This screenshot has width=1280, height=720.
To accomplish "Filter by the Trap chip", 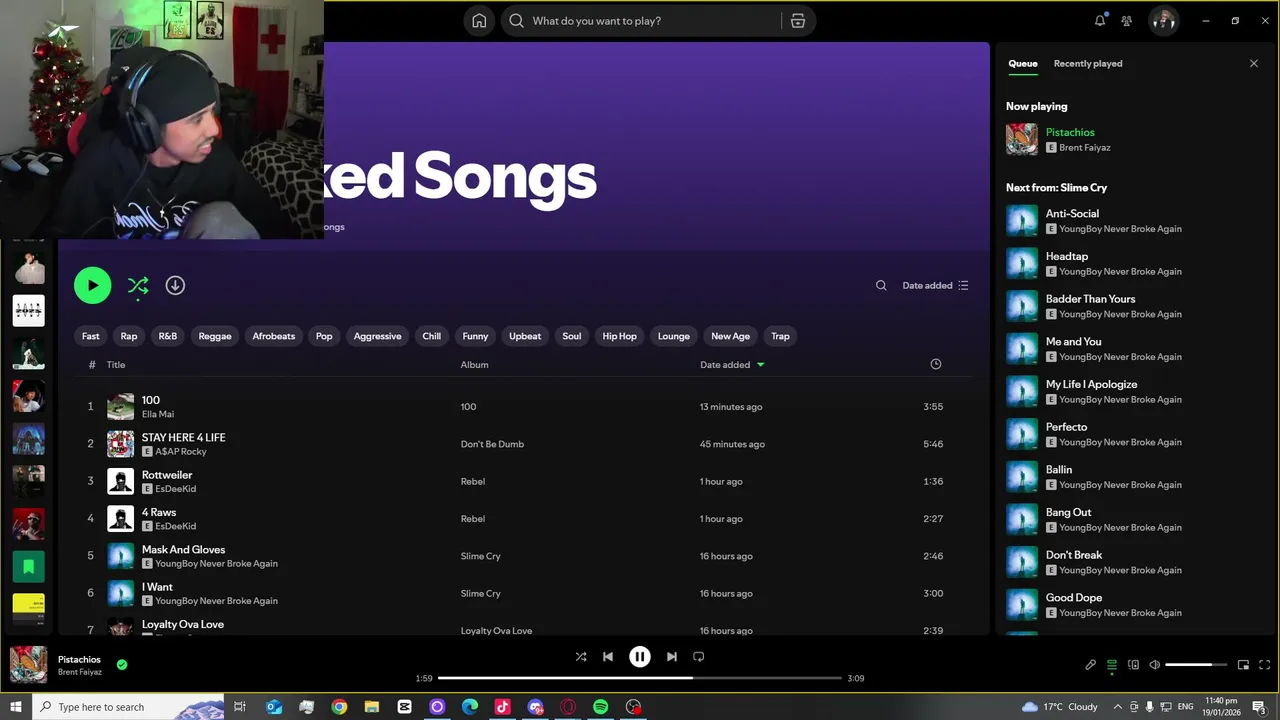I will point(781,336).
